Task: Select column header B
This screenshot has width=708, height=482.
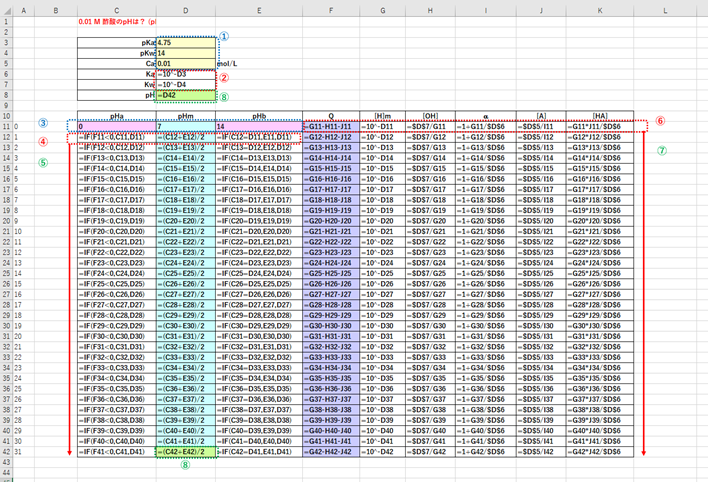Action: [56, 10]
